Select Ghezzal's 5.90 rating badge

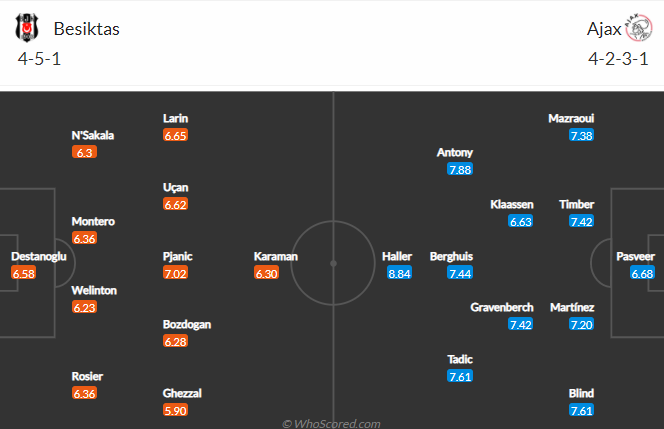click(x=175, y=410)
